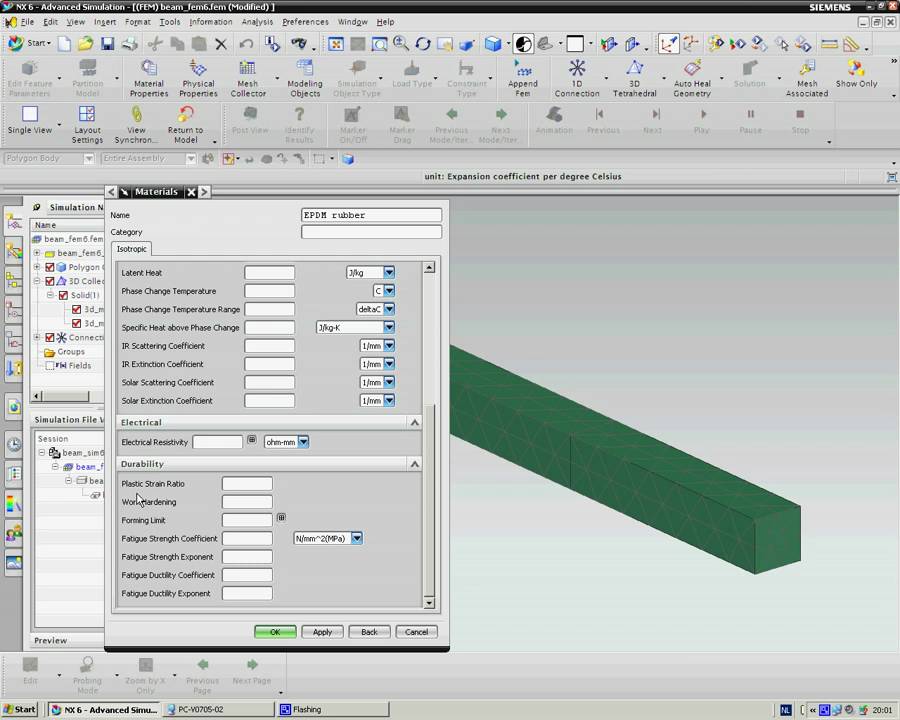Switch to Single View
This screenshot has width=900, height=720.
click(x=30, y=120)
